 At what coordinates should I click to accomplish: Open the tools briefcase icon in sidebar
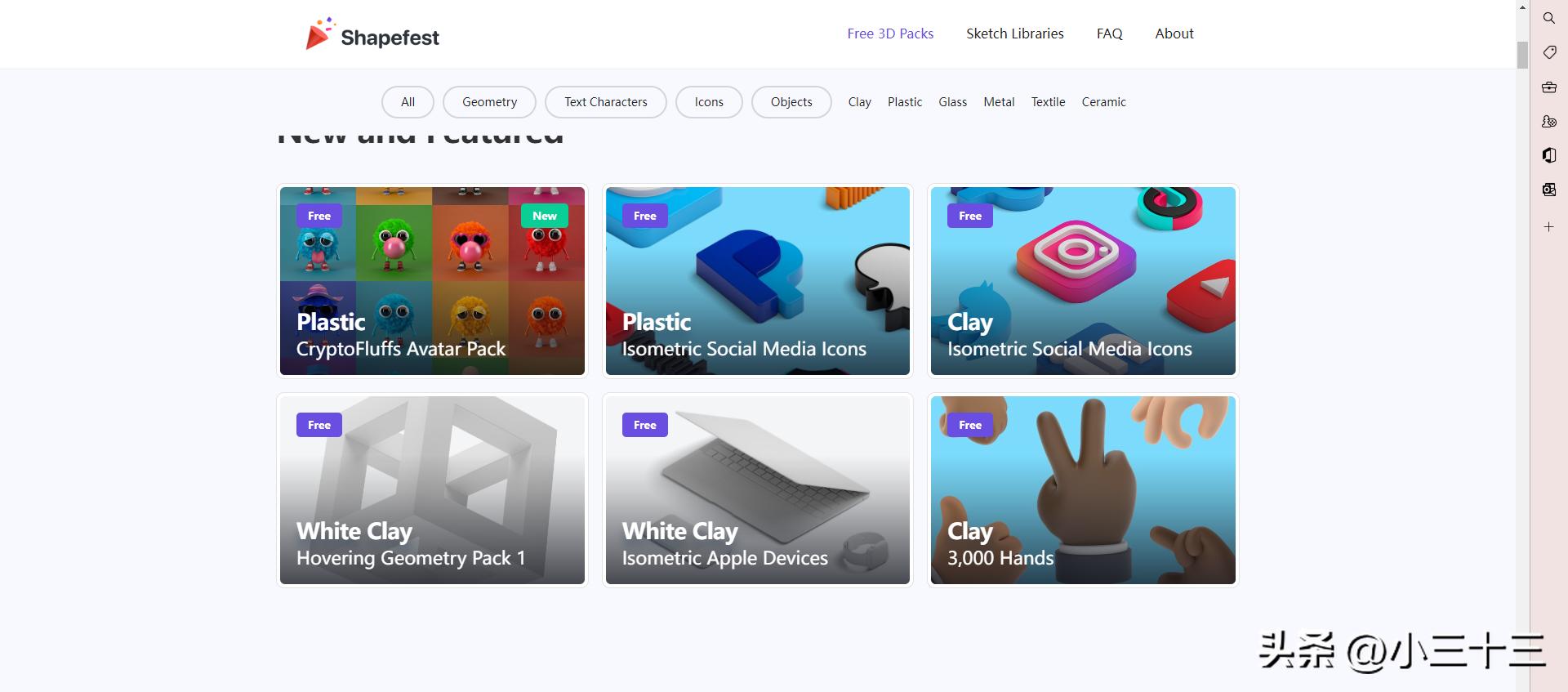1548,87
